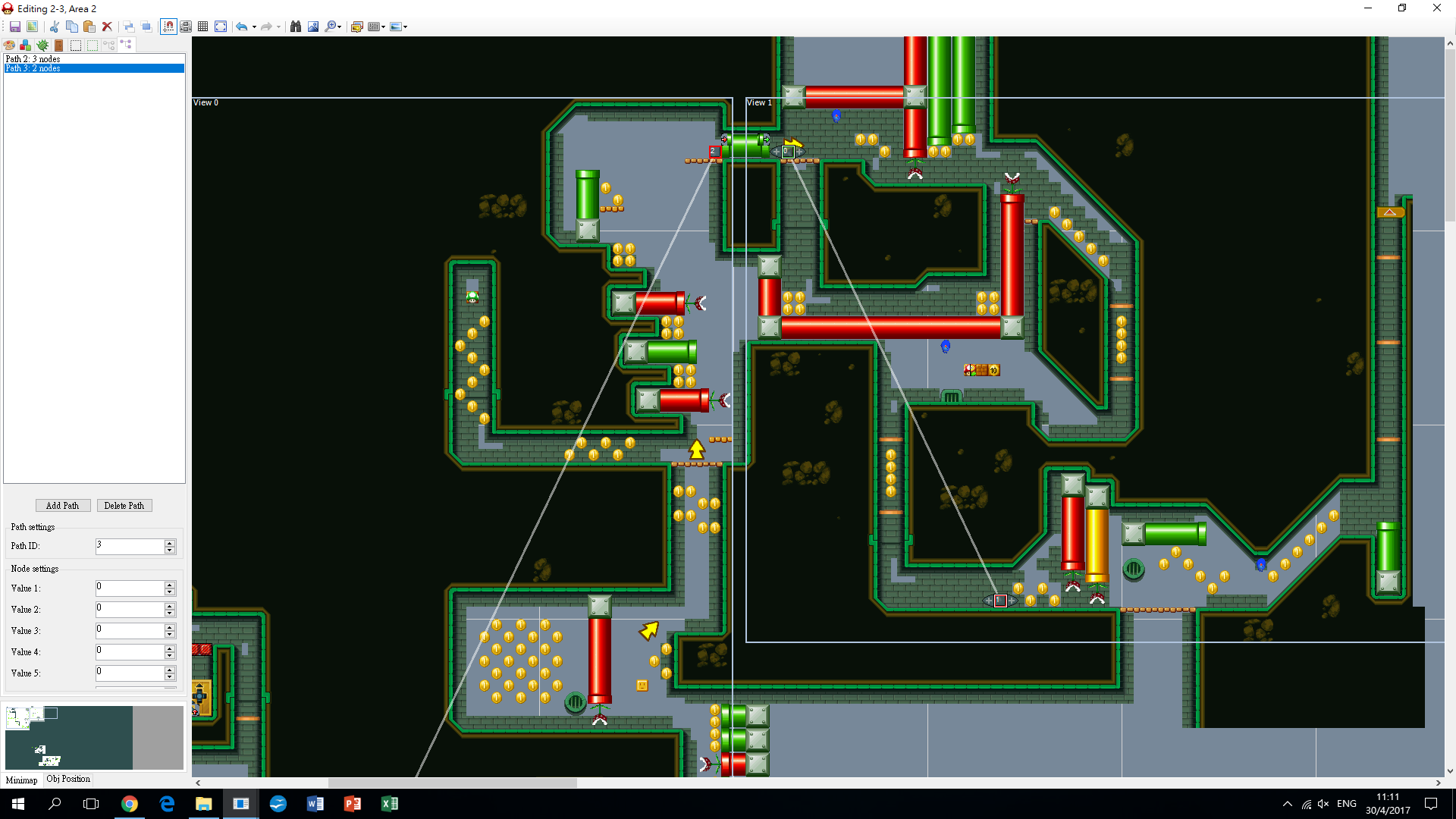Toggle the grid display
Screen dimensions: 1456x819
tap(203, 27)
